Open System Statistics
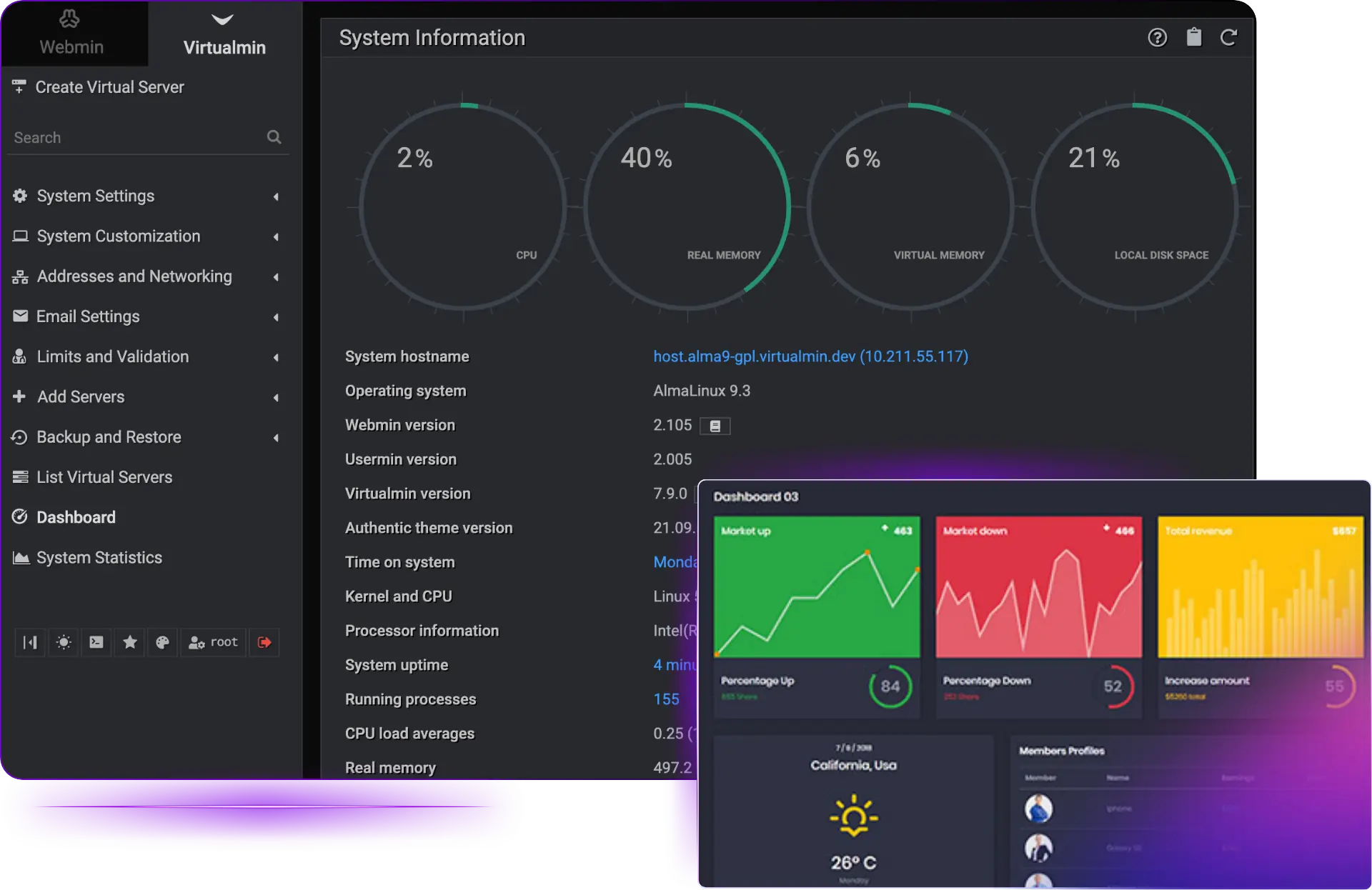Image resolution: width=1372 pixels, height=890 pixels. 99,558
